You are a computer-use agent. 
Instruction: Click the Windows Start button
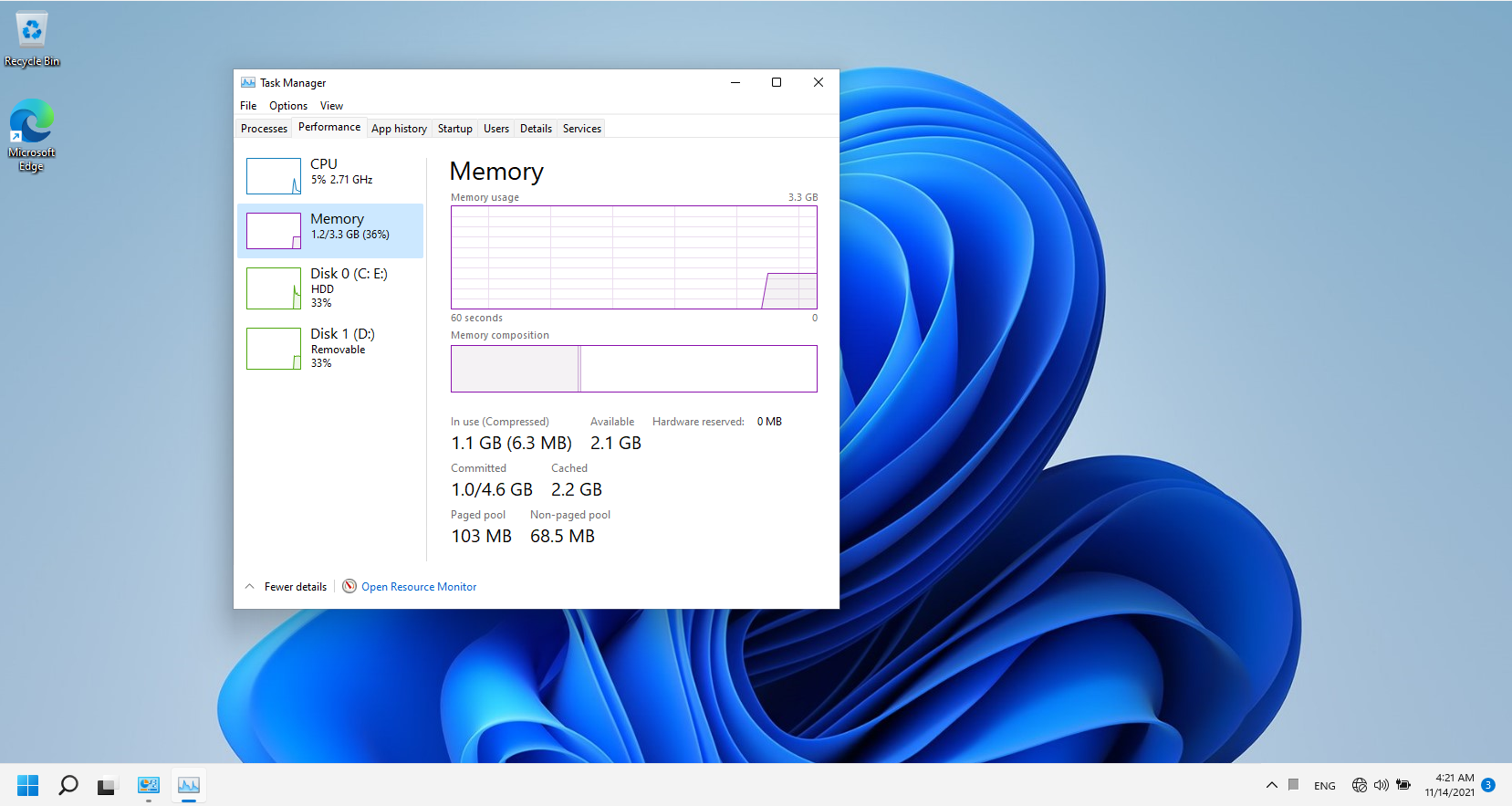[x=28, y=785]
